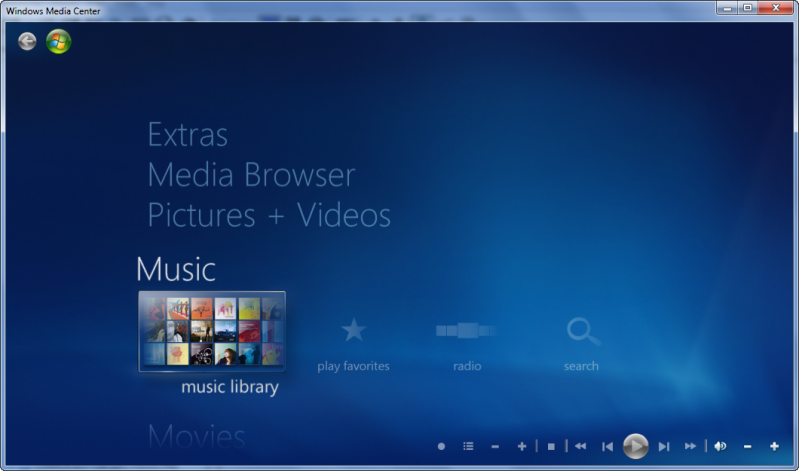Open the music library album tile
The width and height of the screenshot is (799, 471).
tap(212, 331)
